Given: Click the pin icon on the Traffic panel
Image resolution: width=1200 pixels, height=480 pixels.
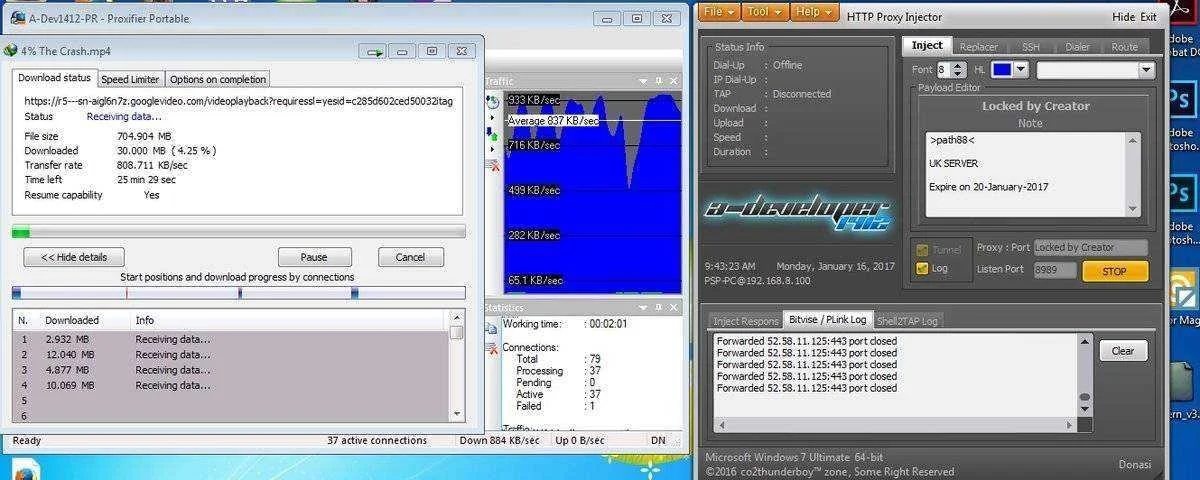Looking at the screenshot, I should point(658,82).
